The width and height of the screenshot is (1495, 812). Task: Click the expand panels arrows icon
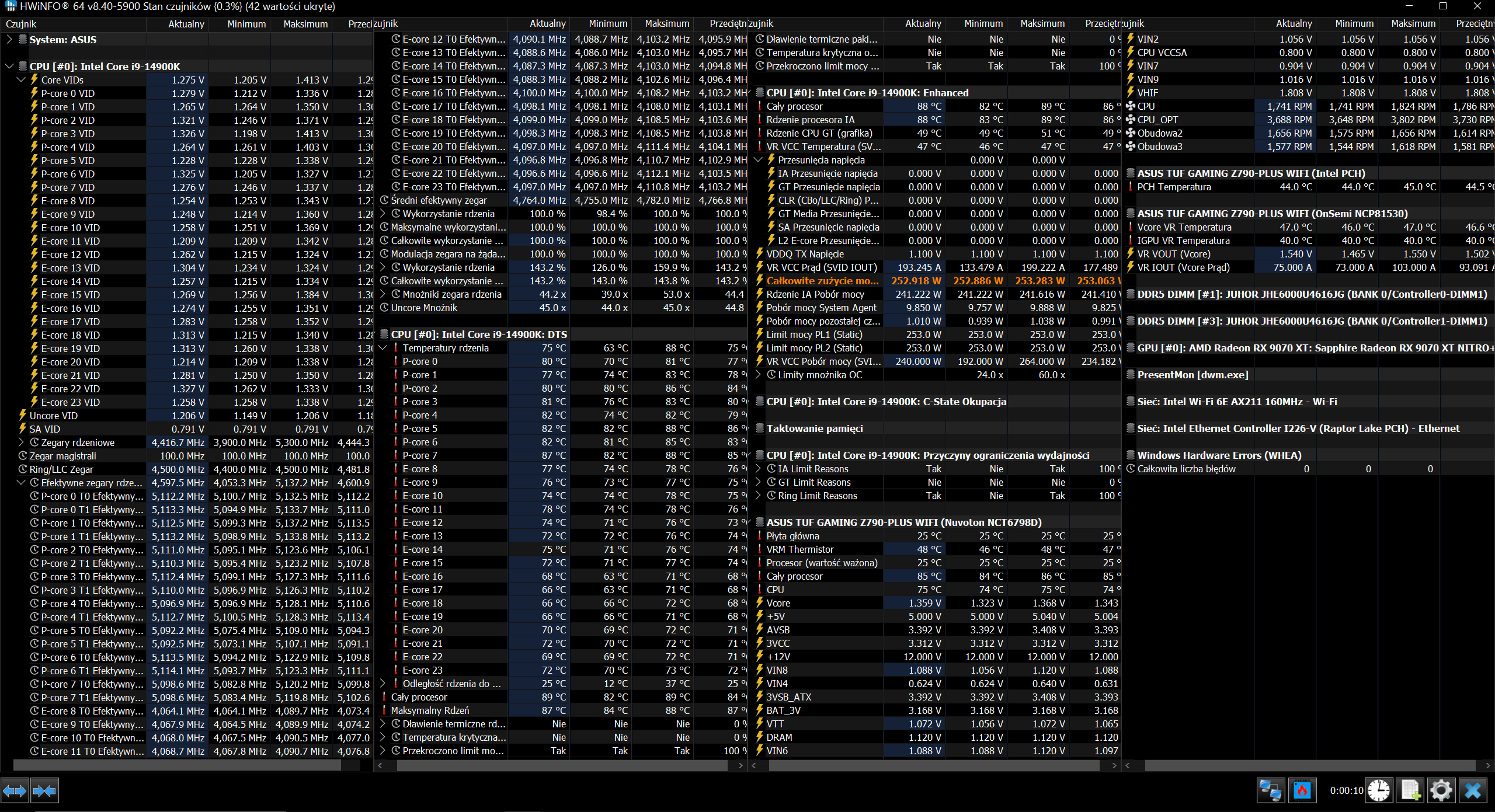tap(15, 791)
